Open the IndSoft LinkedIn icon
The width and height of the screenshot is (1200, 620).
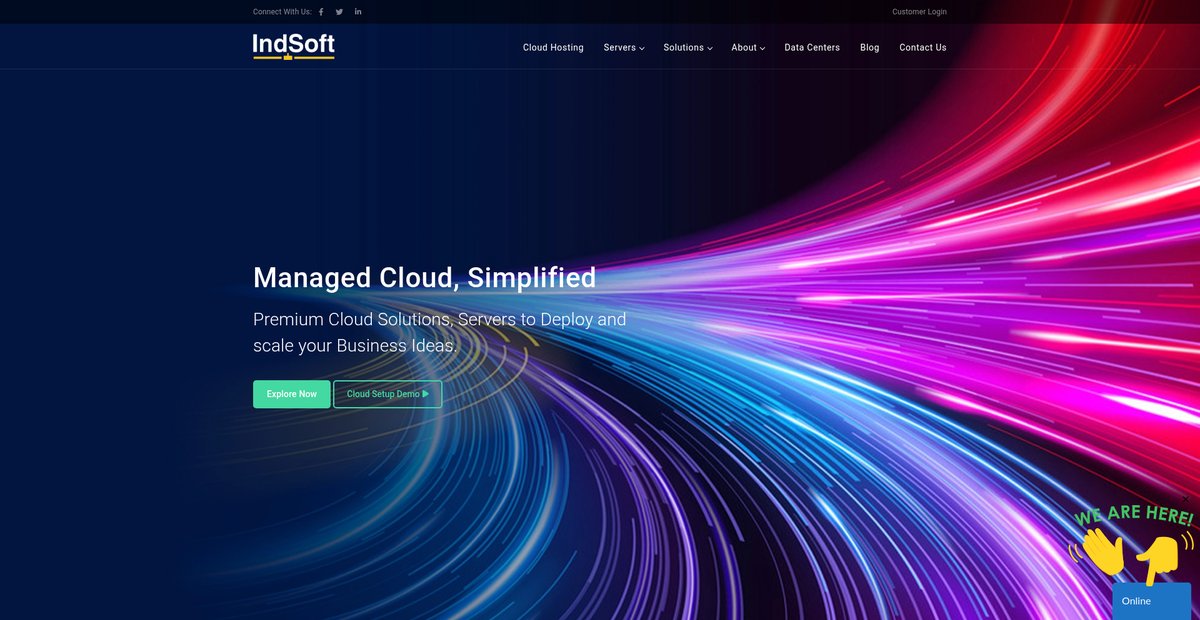[x=358, y=12]
